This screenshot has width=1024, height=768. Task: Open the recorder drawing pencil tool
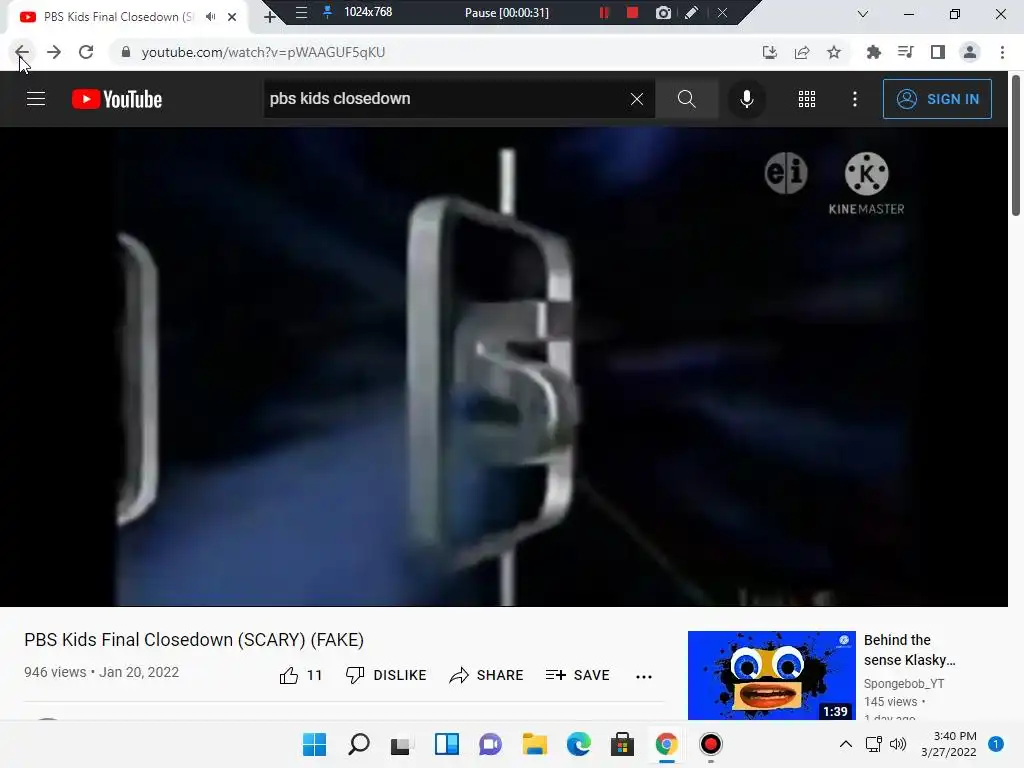(x=692, y=12)
